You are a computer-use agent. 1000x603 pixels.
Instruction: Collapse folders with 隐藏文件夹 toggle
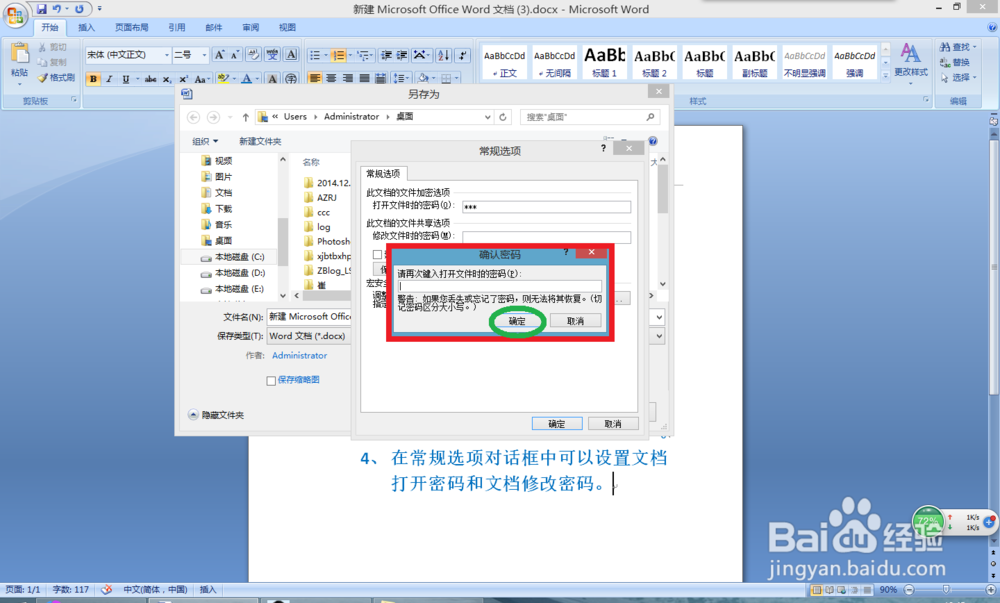pos(216,415)
